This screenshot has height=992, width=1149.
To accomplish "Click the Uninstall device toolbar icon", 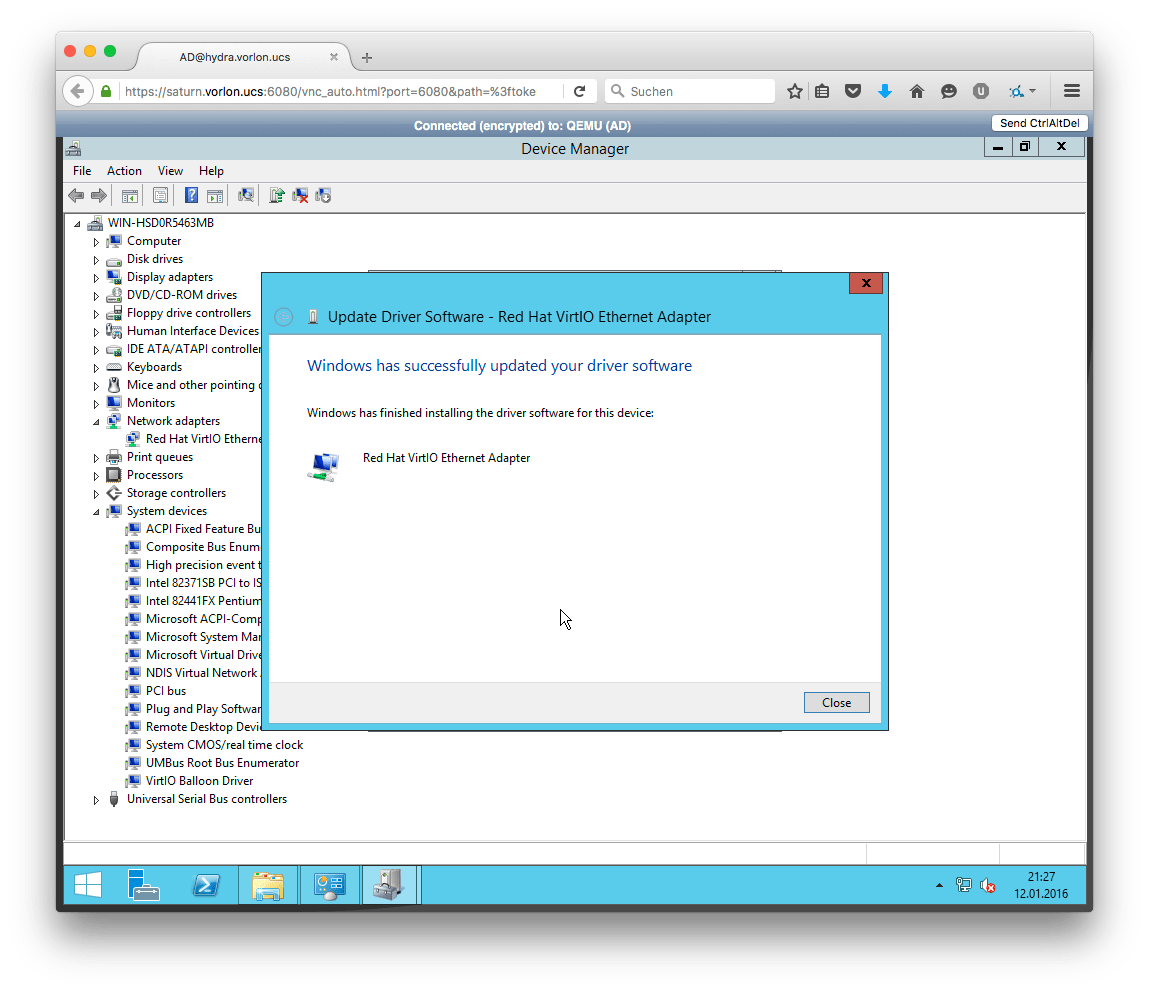I will pos(300,196).
